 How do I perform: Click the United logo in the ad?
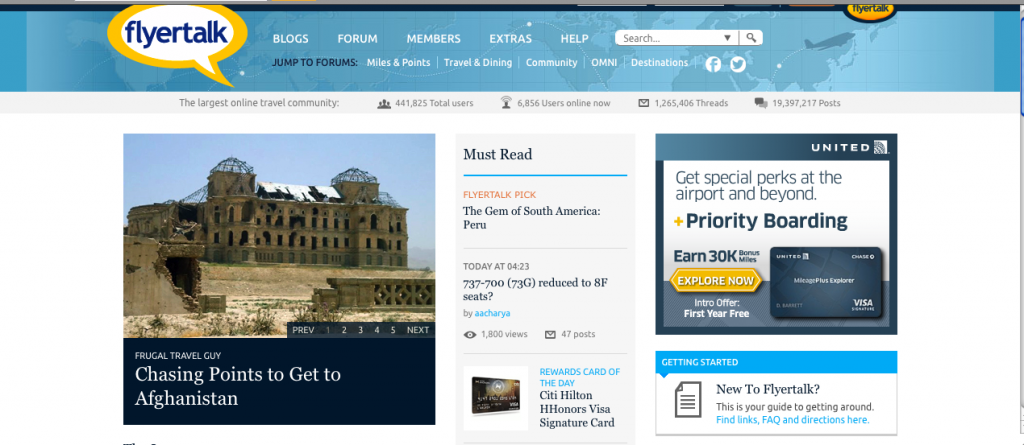click(850, 147)
